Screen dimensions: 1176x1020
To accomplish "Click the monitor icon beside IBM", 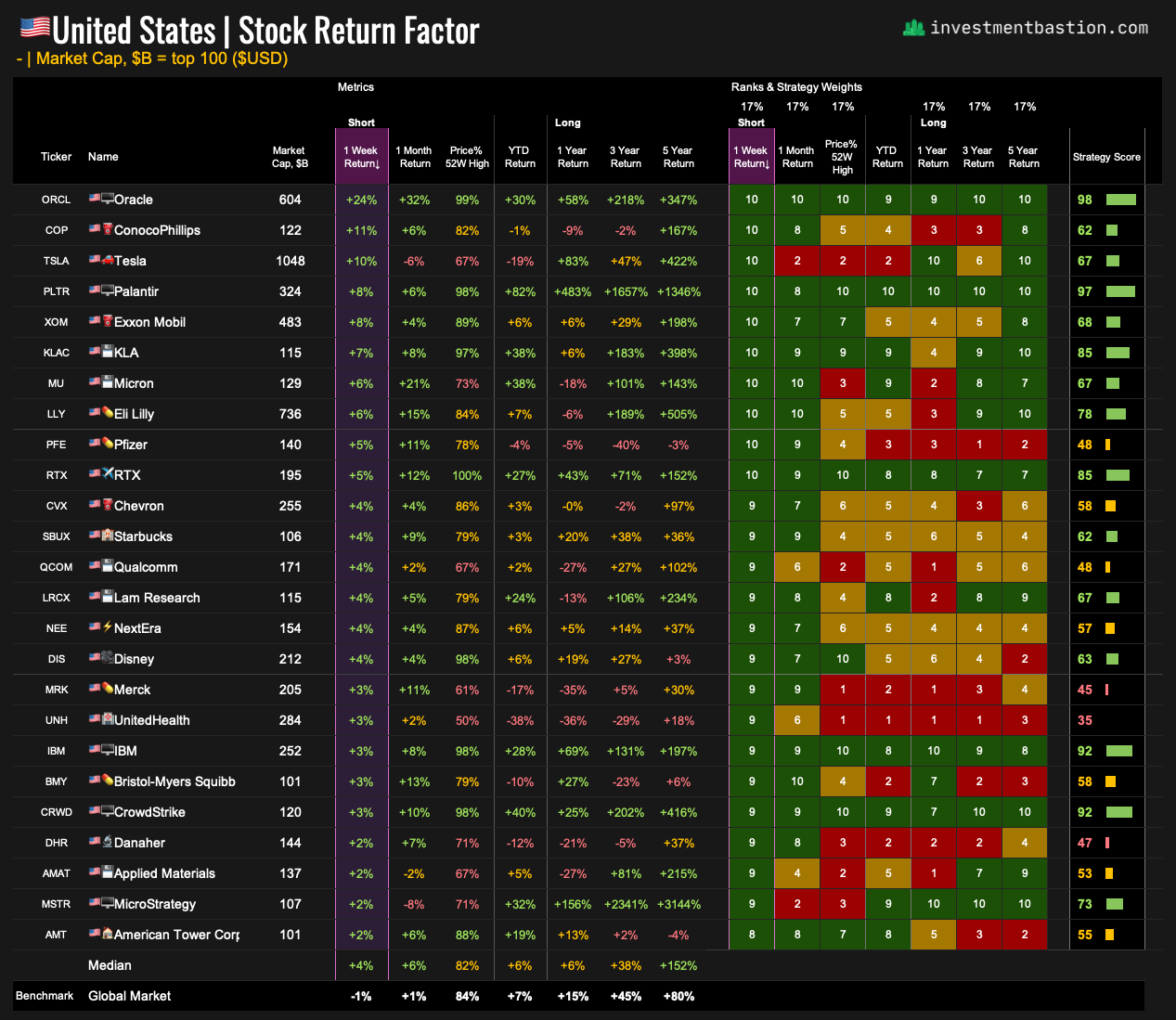I will [108, 750].
